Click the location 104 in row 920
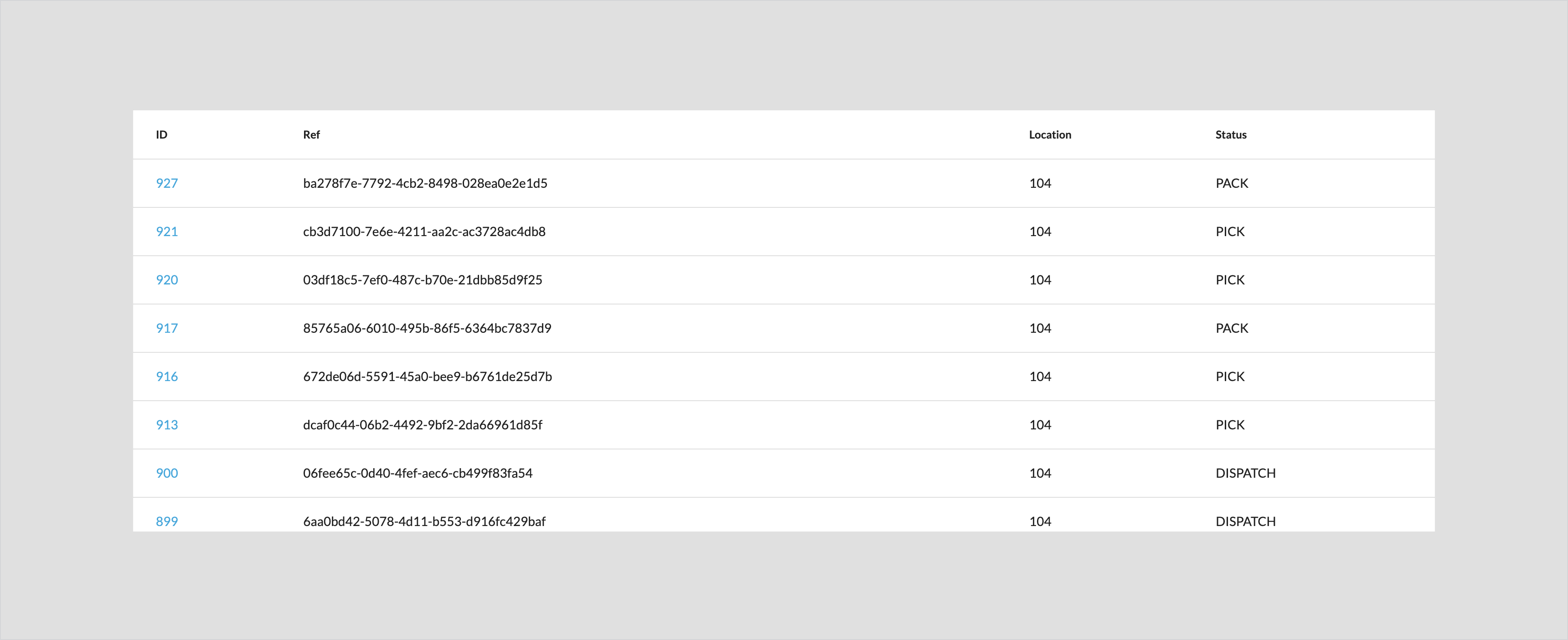This screenshot has width=1568, height=640. [1040, 280]
